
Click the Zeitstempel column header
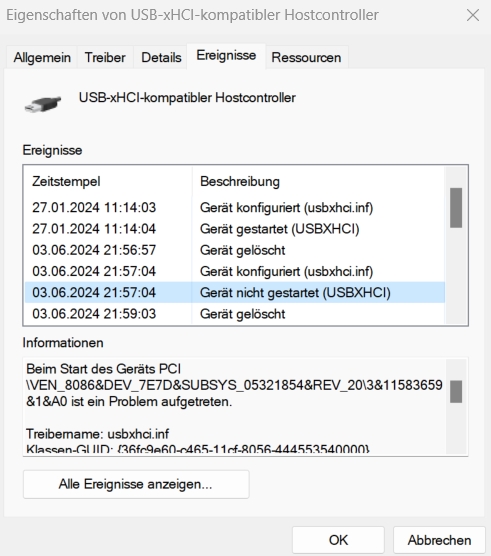[108, 182]
